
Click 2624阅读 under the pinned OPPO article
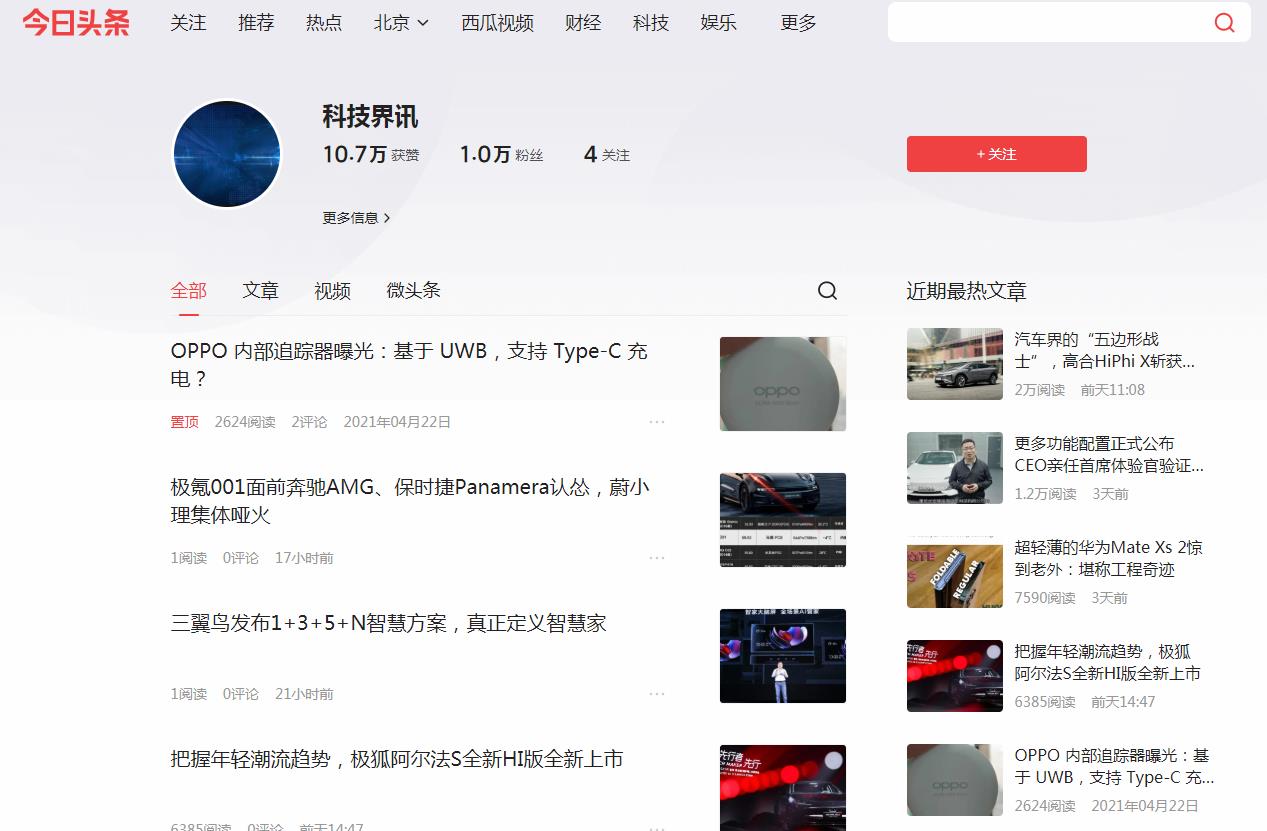point(245,422)
